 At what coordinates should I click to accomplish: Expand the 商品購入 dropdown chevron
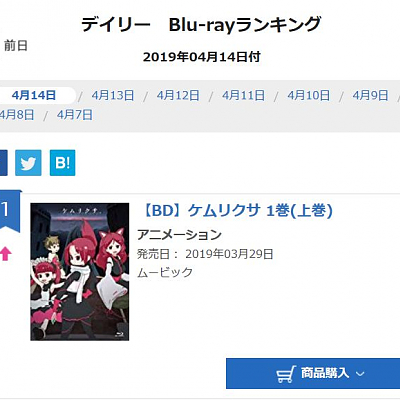pos(360,374)
